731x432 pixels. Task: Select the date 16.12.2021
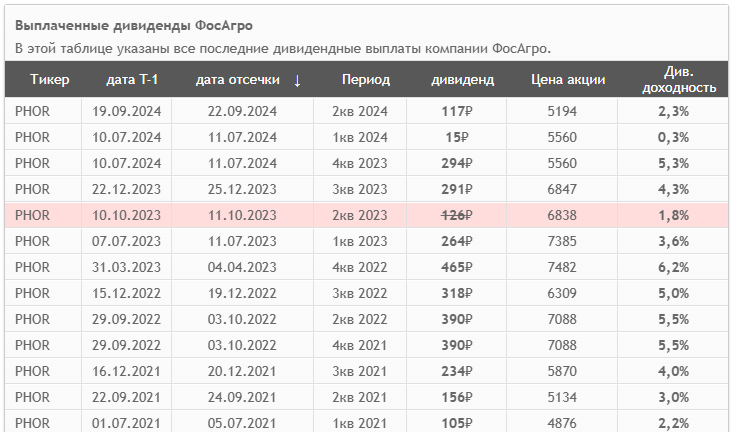[126, 371]
